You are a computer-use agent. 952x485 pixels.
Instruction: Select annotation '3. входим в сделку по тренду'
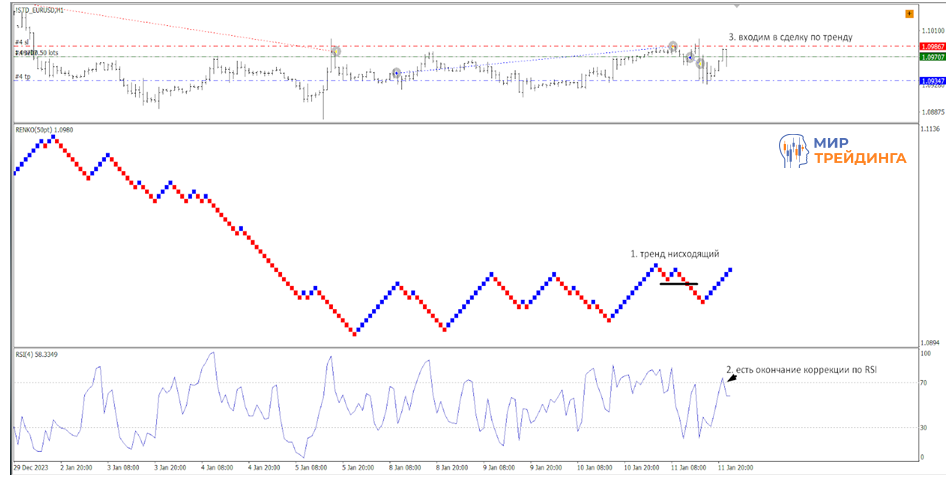click(790, 37)
